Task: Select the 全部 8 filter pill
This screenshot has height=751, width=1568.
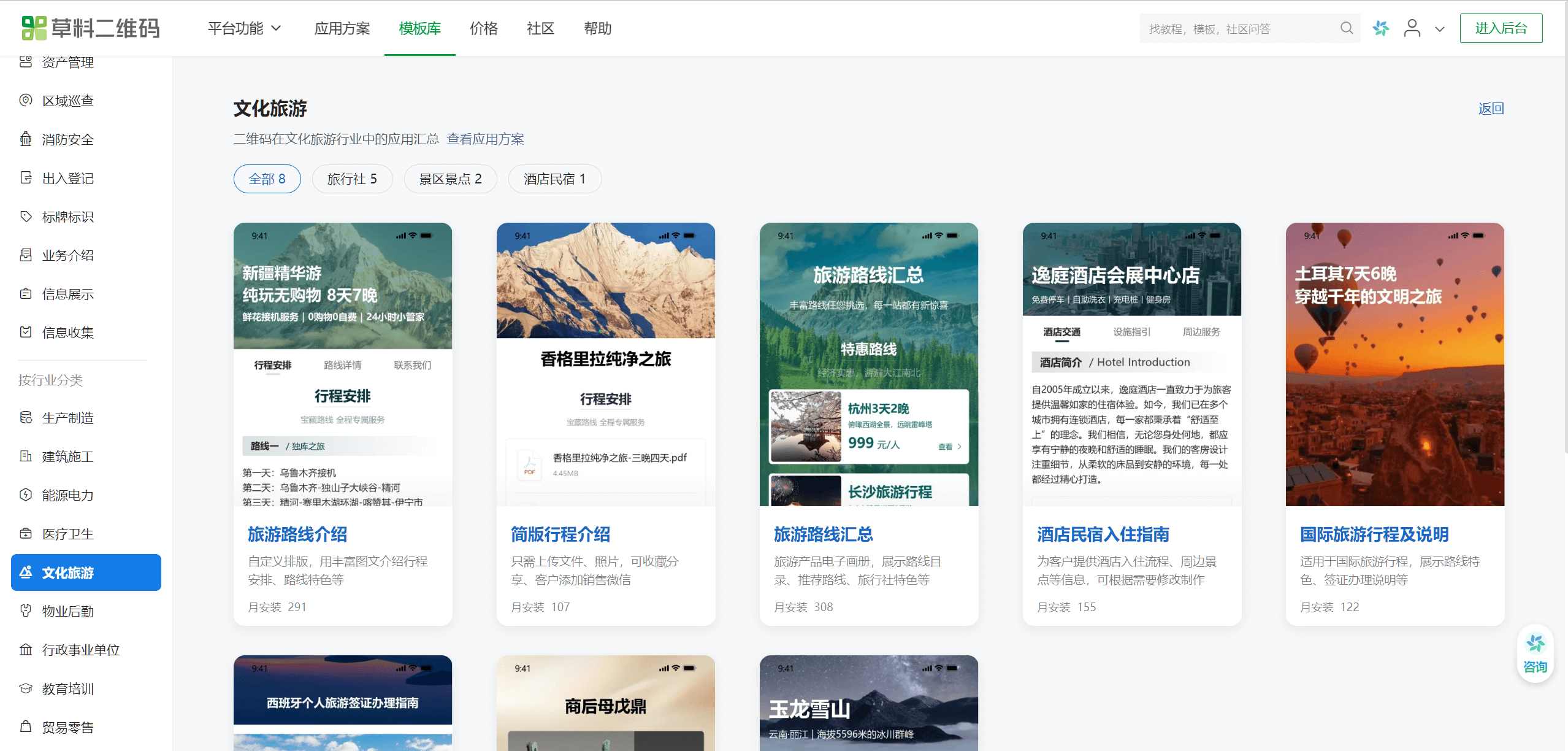Action: click(267, 179)
